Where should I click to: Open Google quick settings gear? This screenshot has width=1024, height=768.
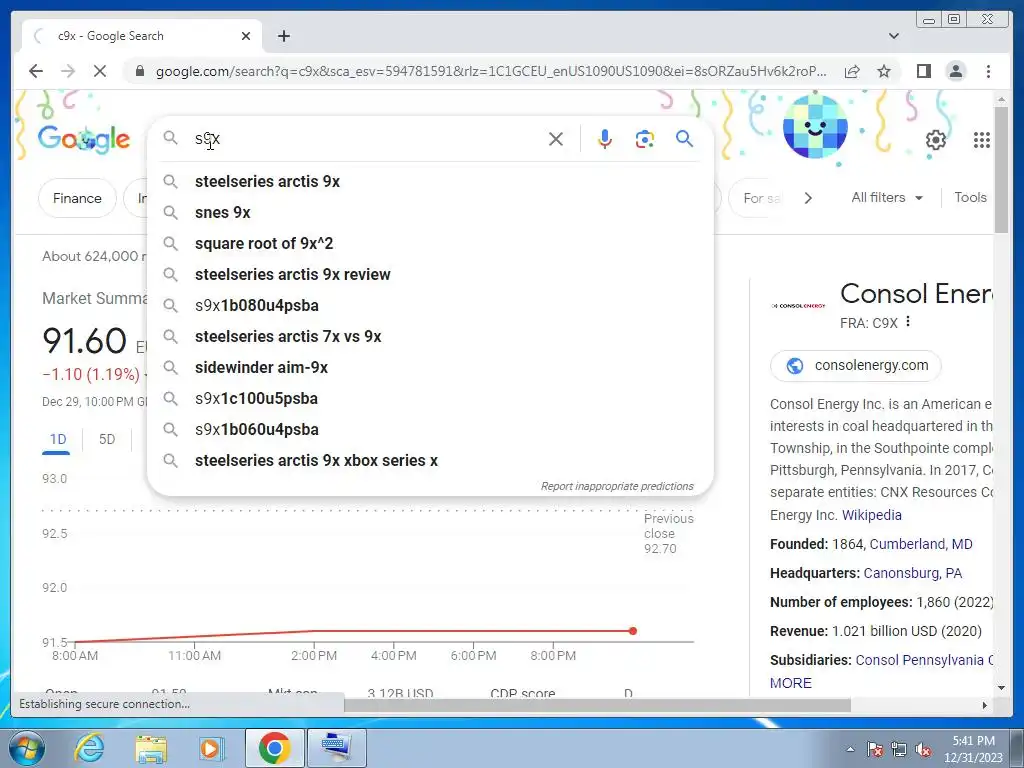click(936, 140)
